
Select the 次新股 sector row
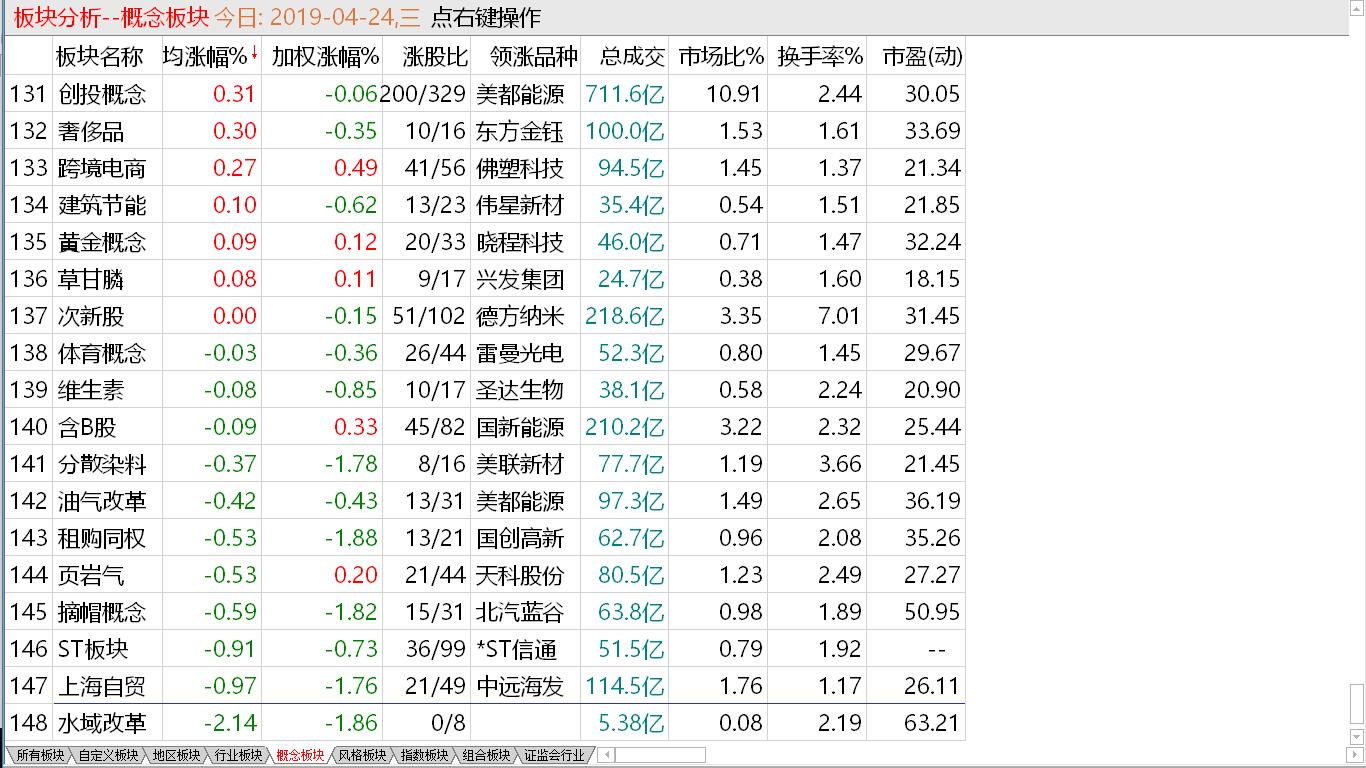(486, 316)
